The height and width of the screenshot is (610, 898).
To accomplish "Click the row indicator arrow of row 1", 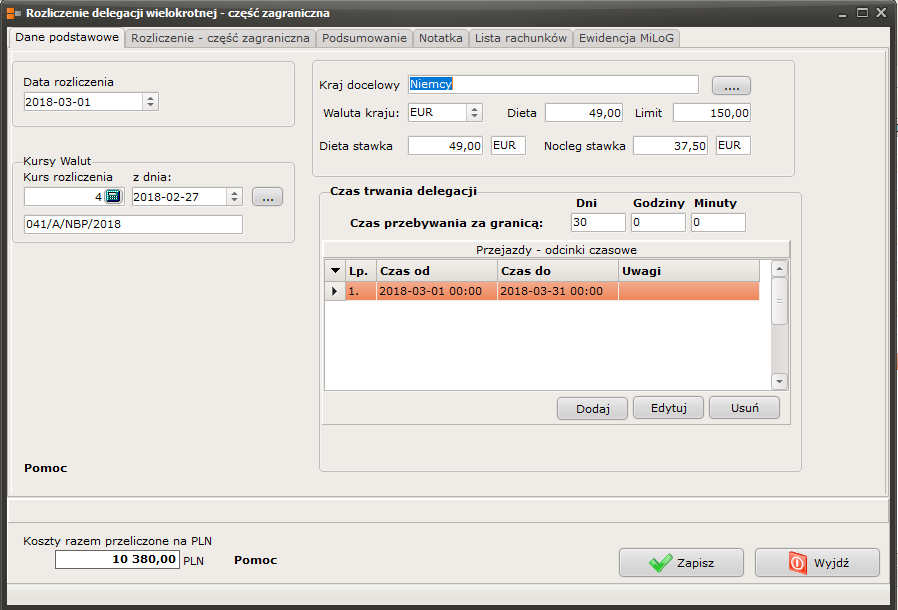I will click(334, 291).
